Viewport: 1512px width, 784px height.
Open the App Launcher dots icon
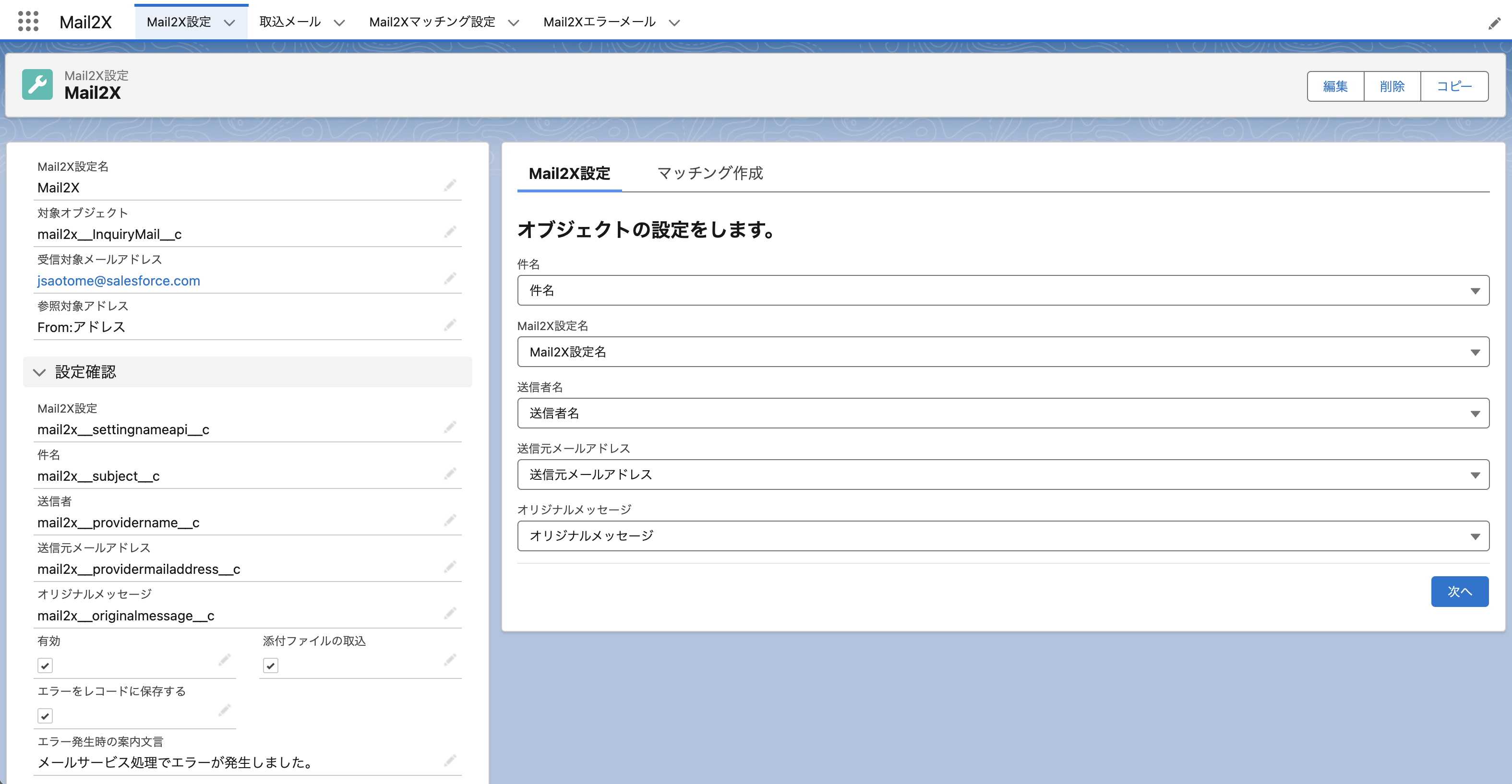click(28, 22)
